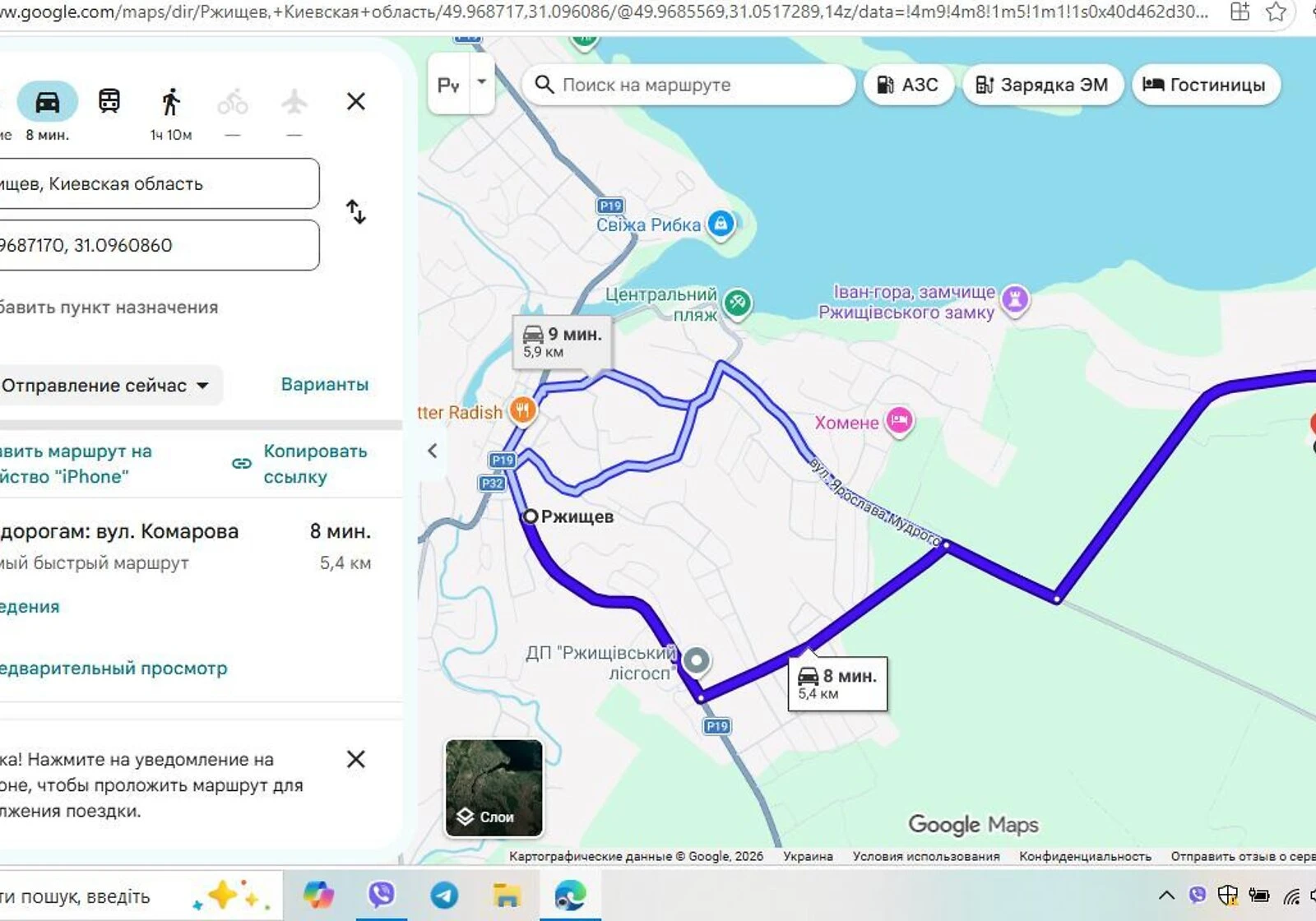Click the Ржищев origin point on map
The image size is (1316, 921).
pyautogui.click(x=531, y=516)
